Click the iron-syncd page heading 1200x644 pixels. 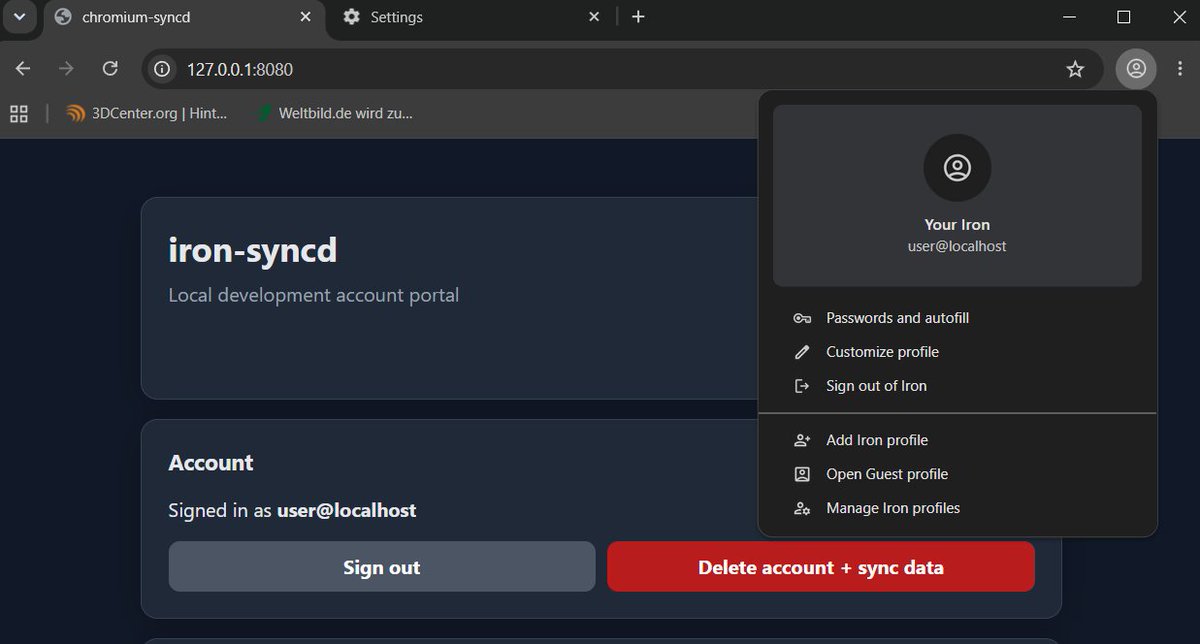[x=253, y=250]
